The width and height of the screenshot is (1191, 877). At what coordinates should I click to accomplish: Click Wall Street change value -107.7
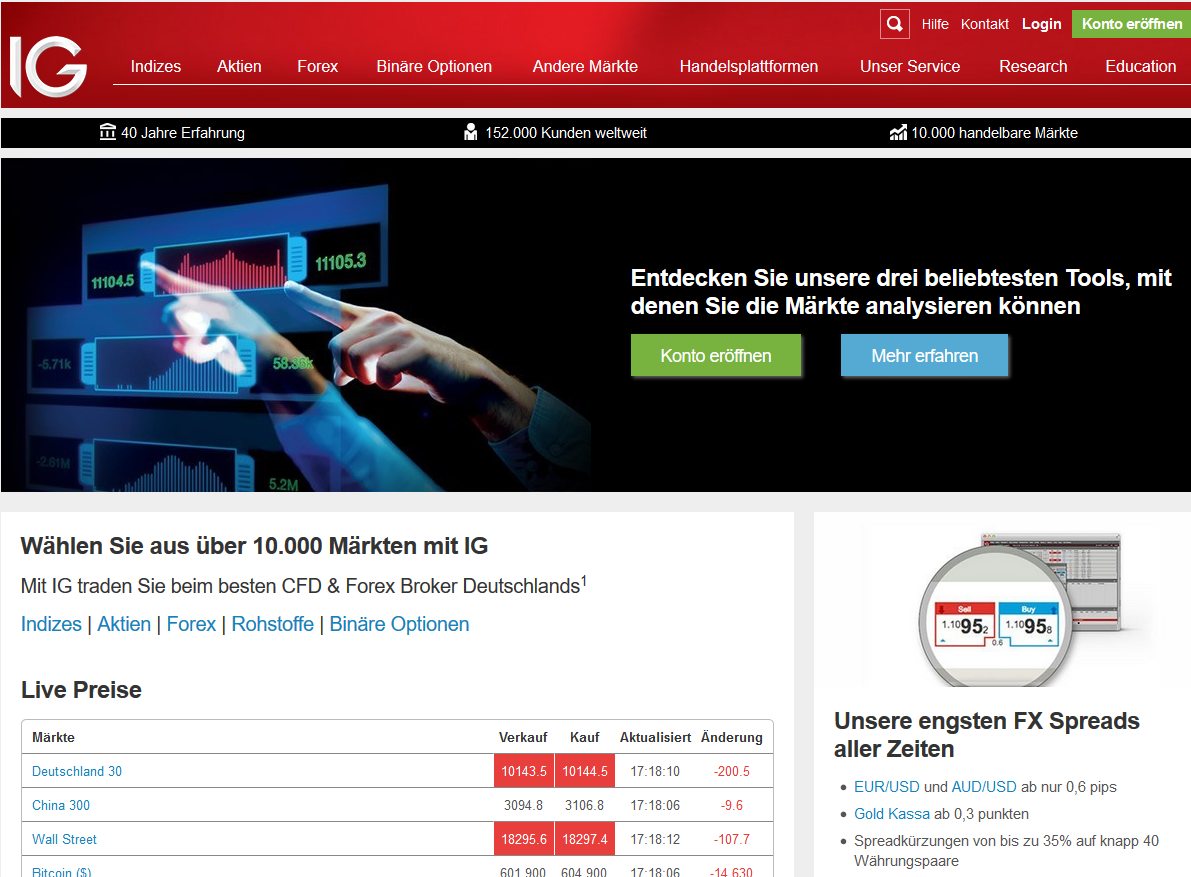[731, 840]
